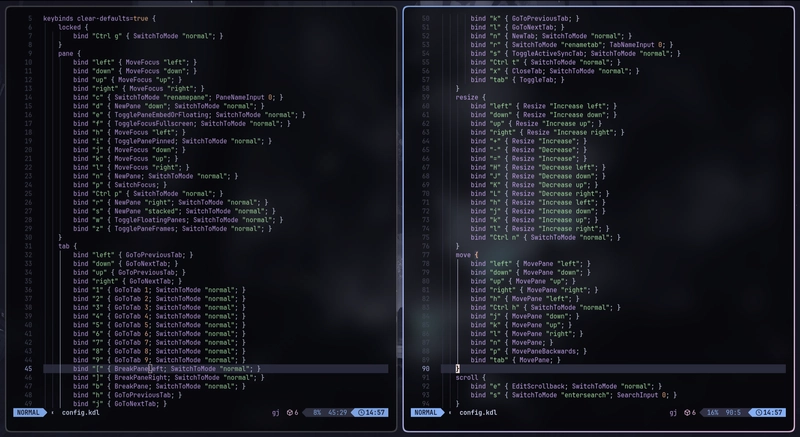Click the TogglePaneEmbedOrFloating bind line
Viewport: 800px width, 437px height.
[189, 115]
